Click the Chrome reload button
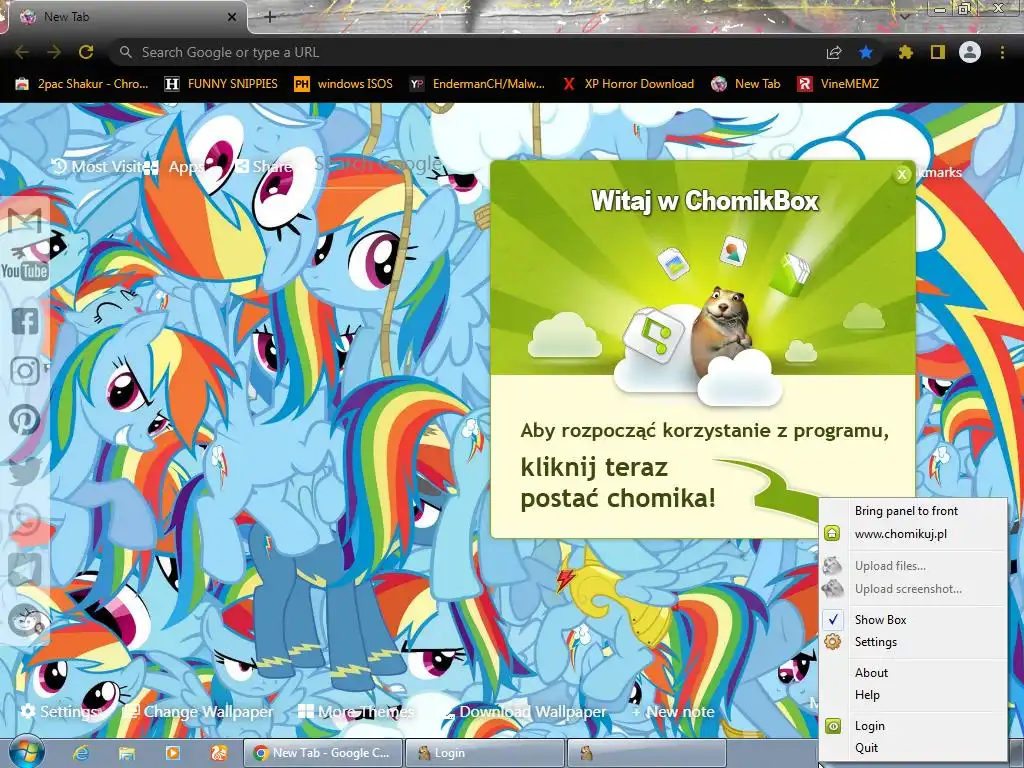 (86, 52)
